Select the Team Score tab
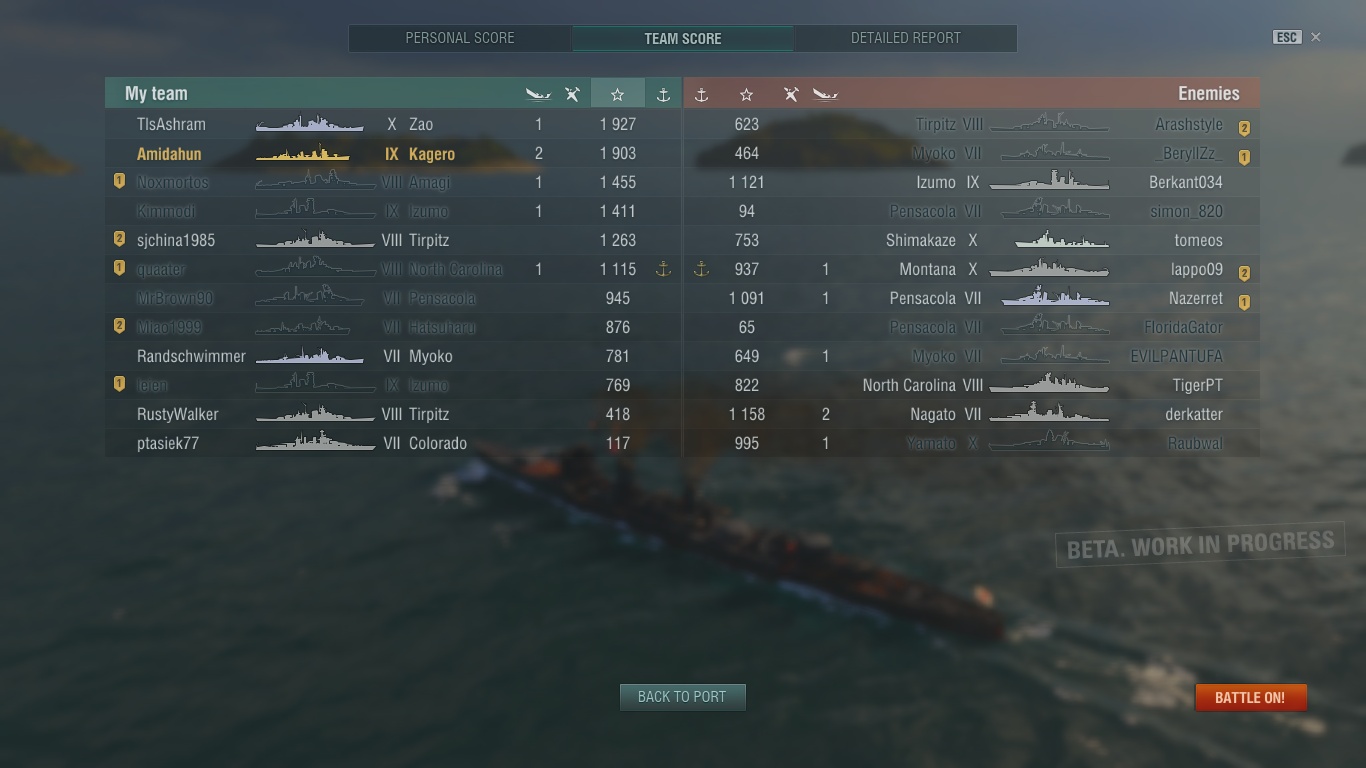 pos(683,38)
